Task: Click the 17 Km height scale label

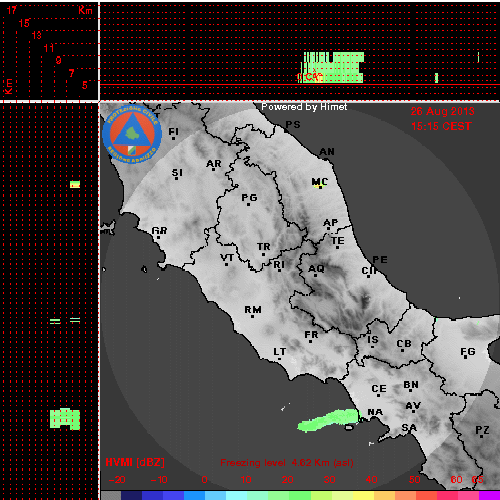Action: pos(11,10)
